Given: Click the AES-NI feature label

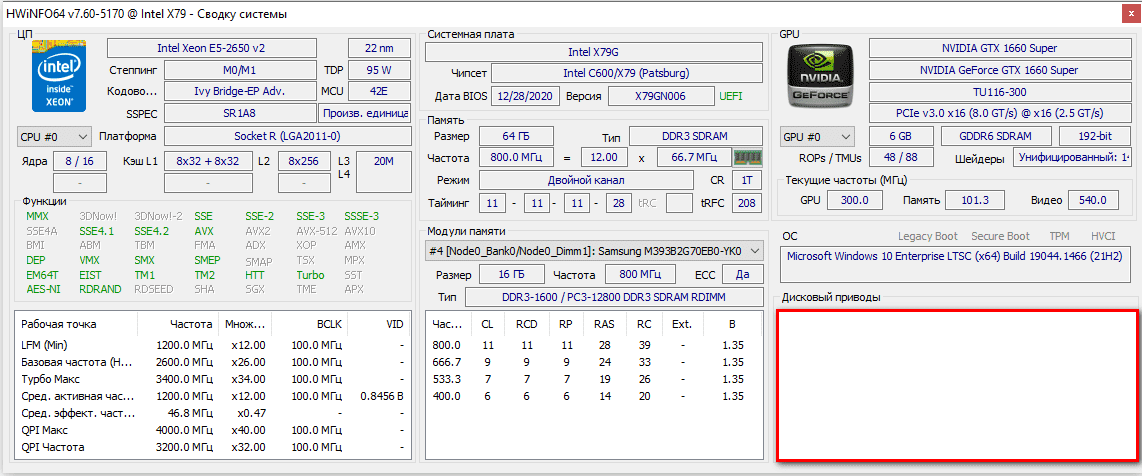Looking at the screenshot, I should tap(43, 289).
